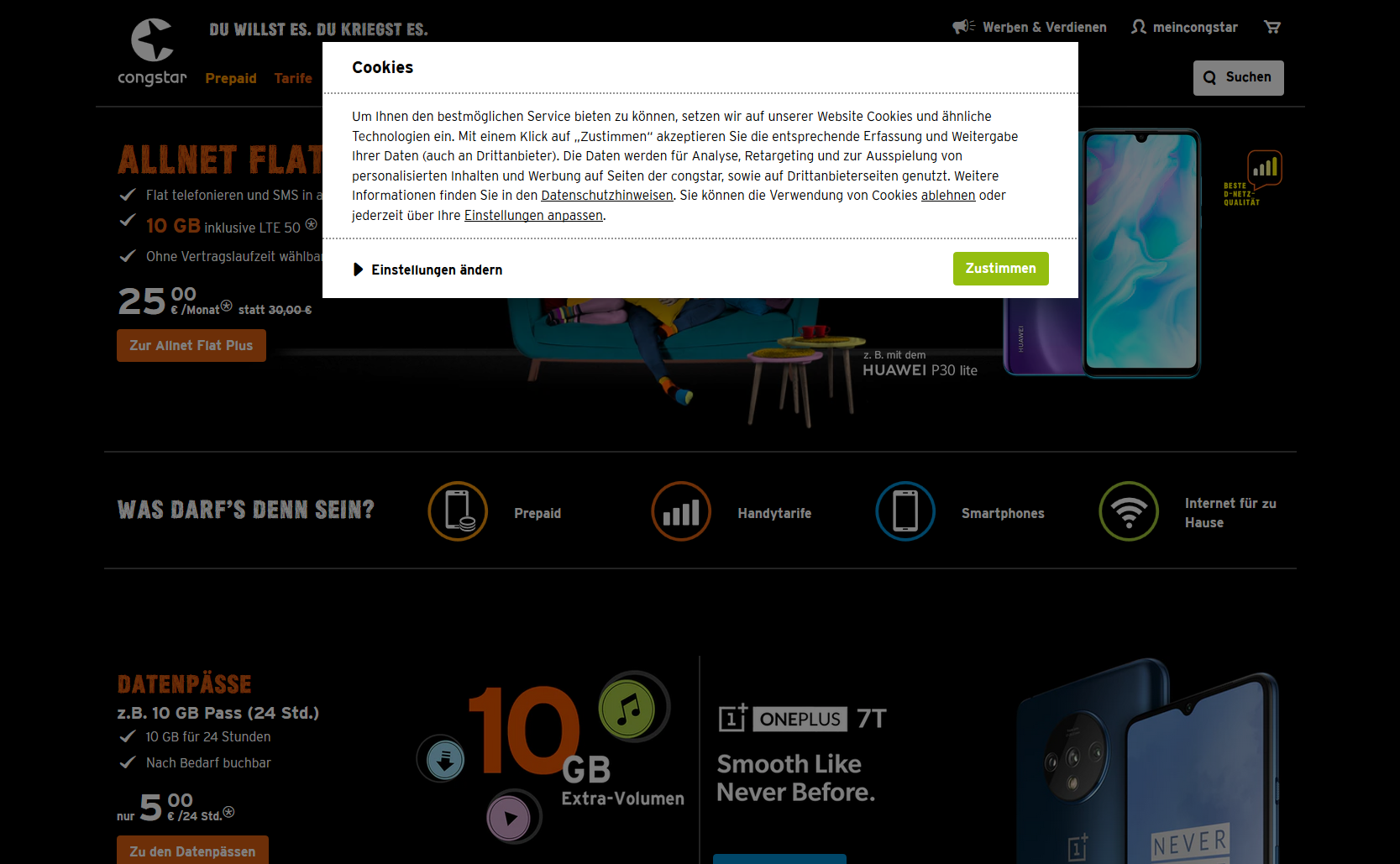Click the Suchen search button

click(x=1238, y=78)
